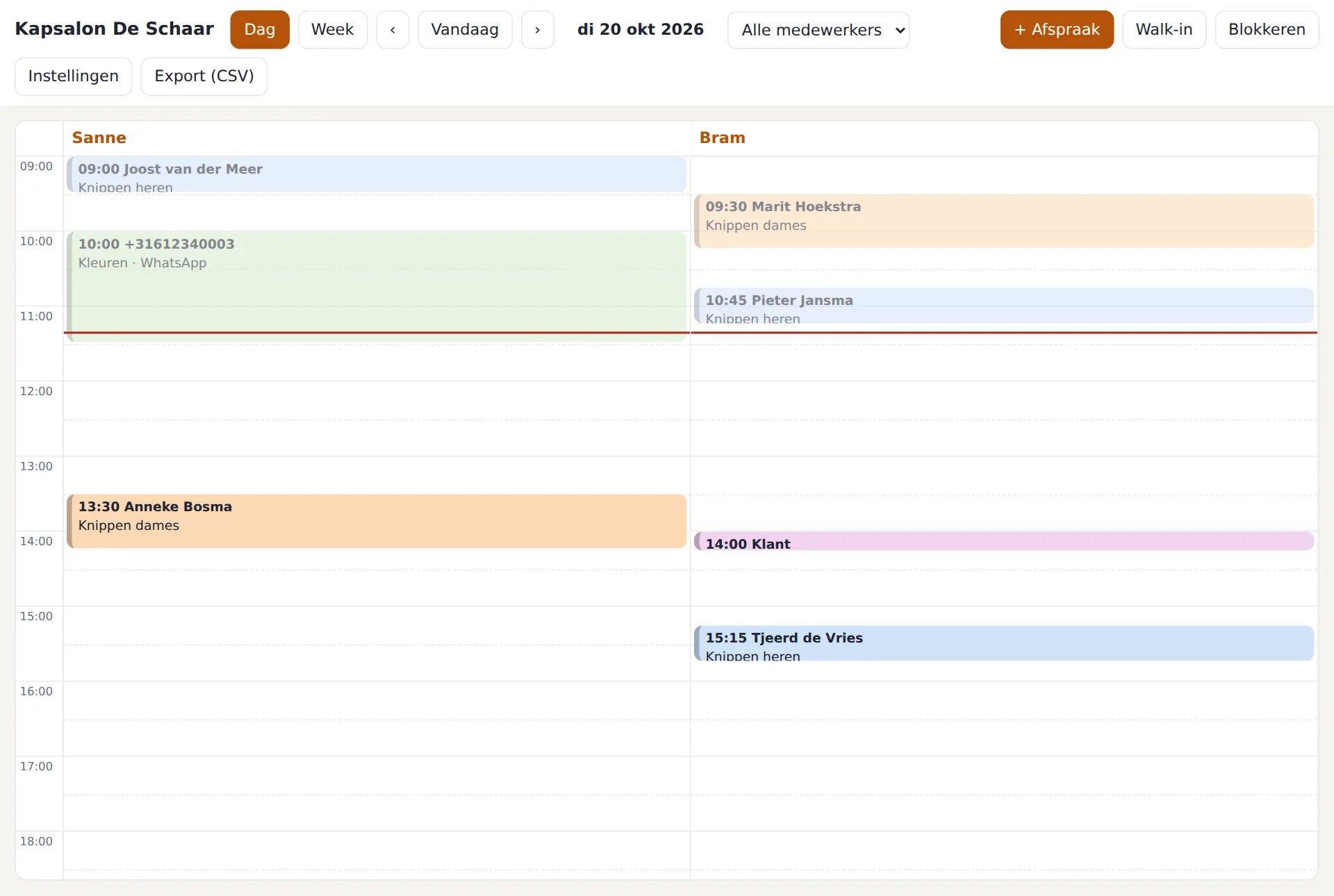Jump to Vandaag

pos(465,30)
